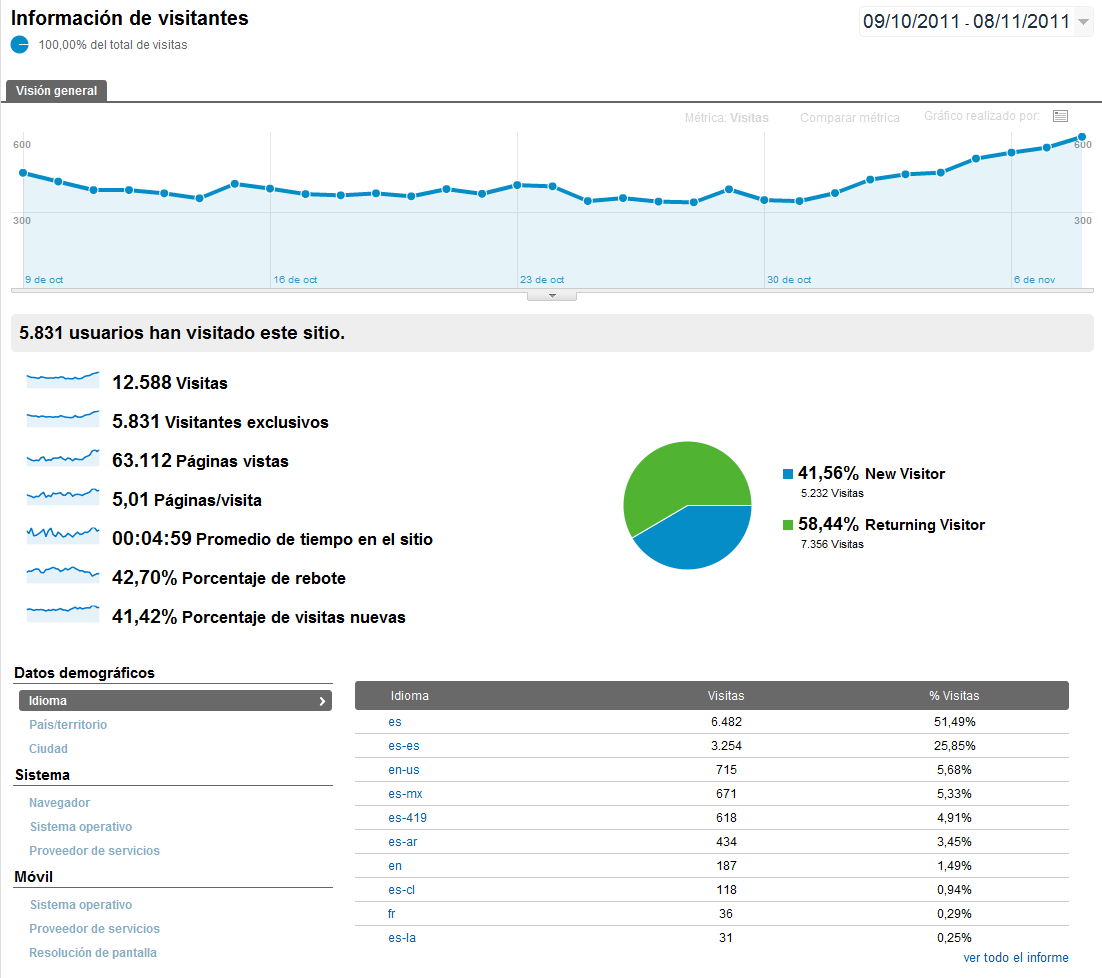Click the Páginas/visita sparkline
Viewport: 1102px width, 978px height.
click(63, 496)
